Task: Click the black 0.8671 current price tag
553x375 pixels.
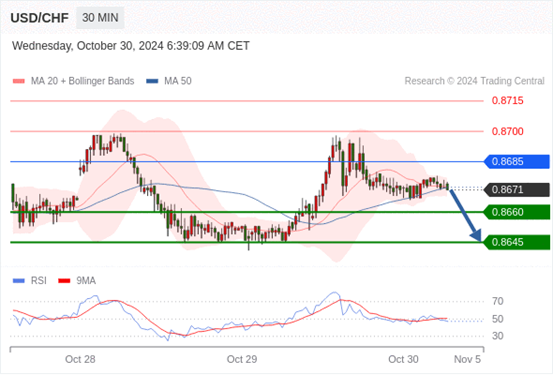Action: 517,190
